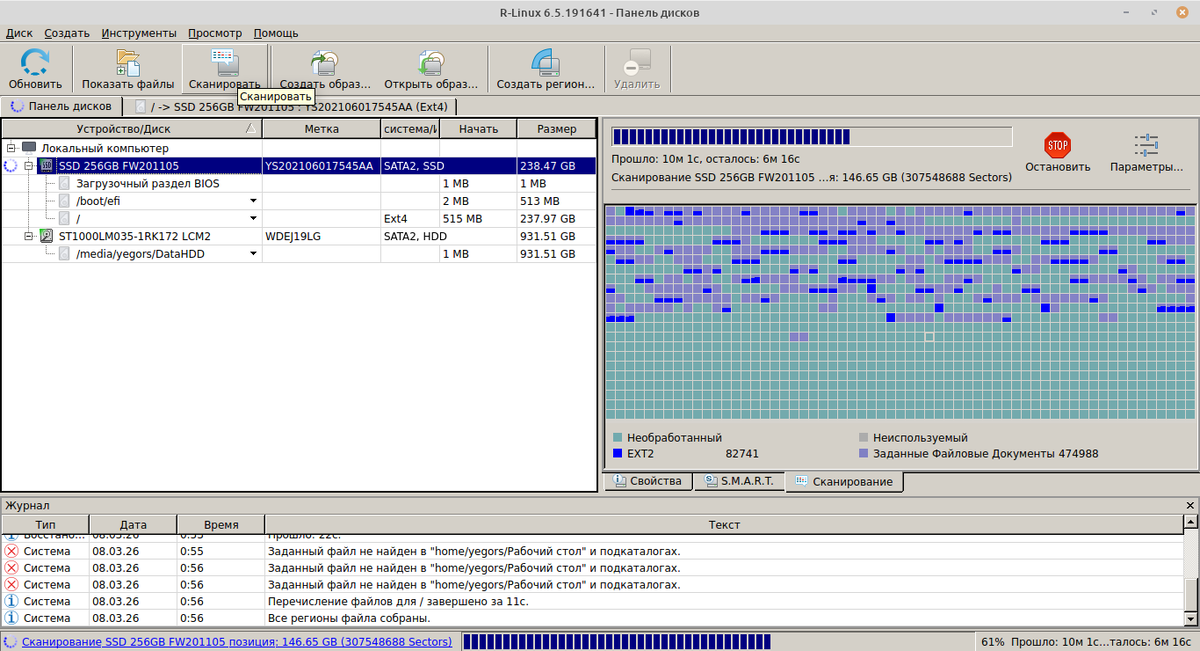The image size is (1200, 651).
Task: Click Открыть образ toolbar icon
Action: tap(431, 62)
